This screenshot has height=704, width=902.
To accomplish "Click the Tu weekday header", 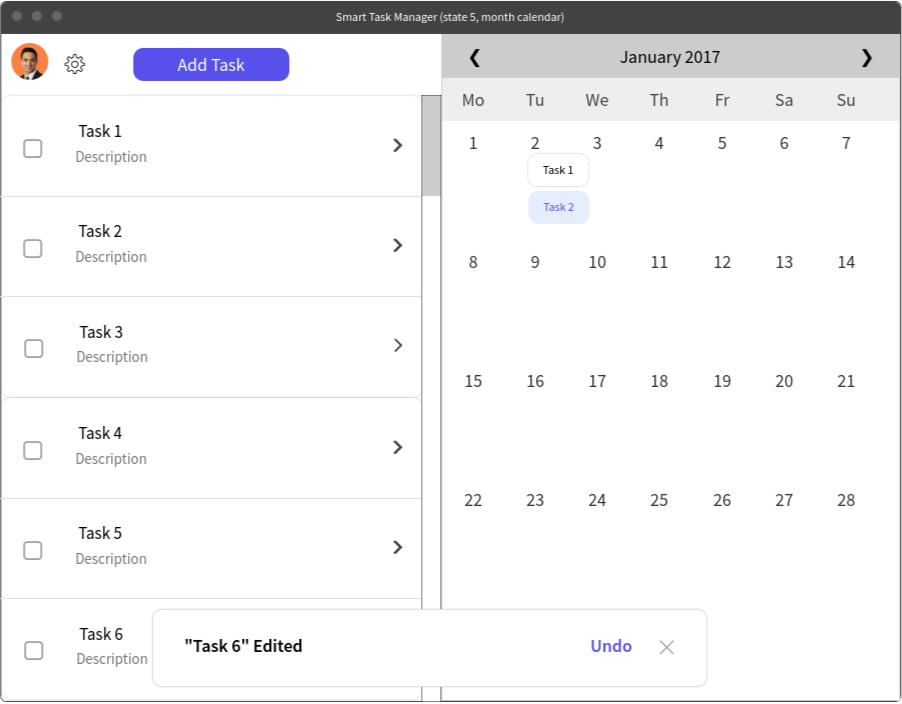I will click(535, 100).
